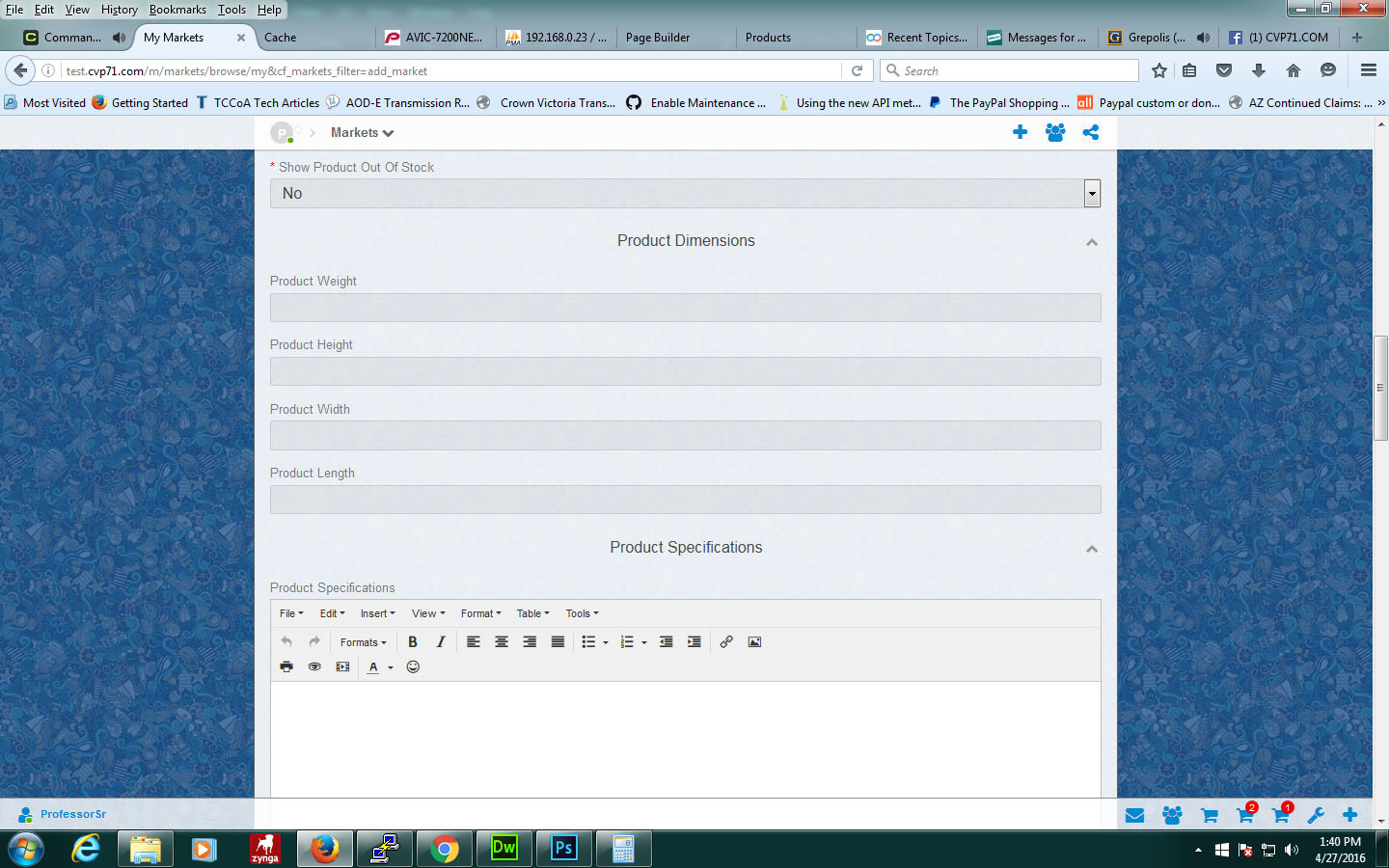Toggle bold formatting in the editor
This screenshot has width=1389, height=868.
[413, 642]
